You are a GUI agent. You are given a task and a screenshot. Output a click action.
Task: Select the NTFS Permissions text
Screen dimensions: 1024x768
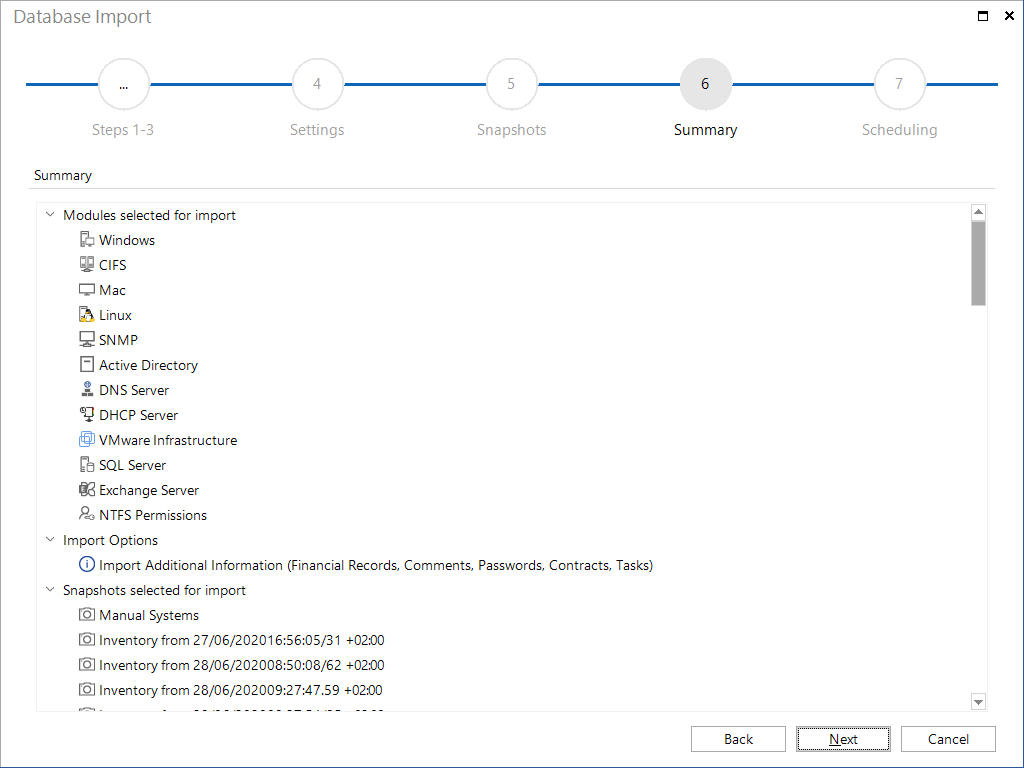(153, 515)
